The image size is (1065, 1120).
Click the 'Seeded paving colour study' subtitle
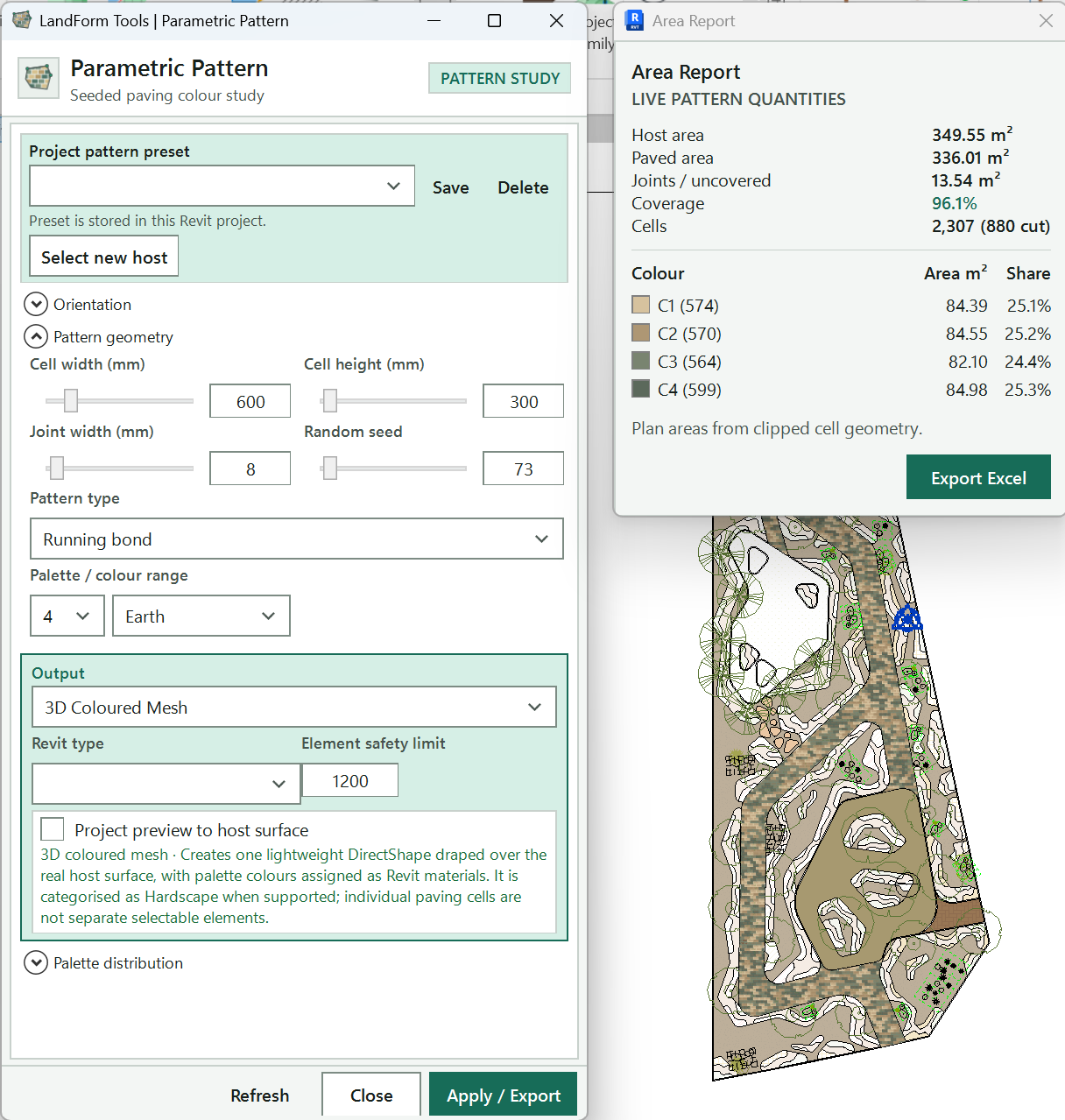[167, 95]
